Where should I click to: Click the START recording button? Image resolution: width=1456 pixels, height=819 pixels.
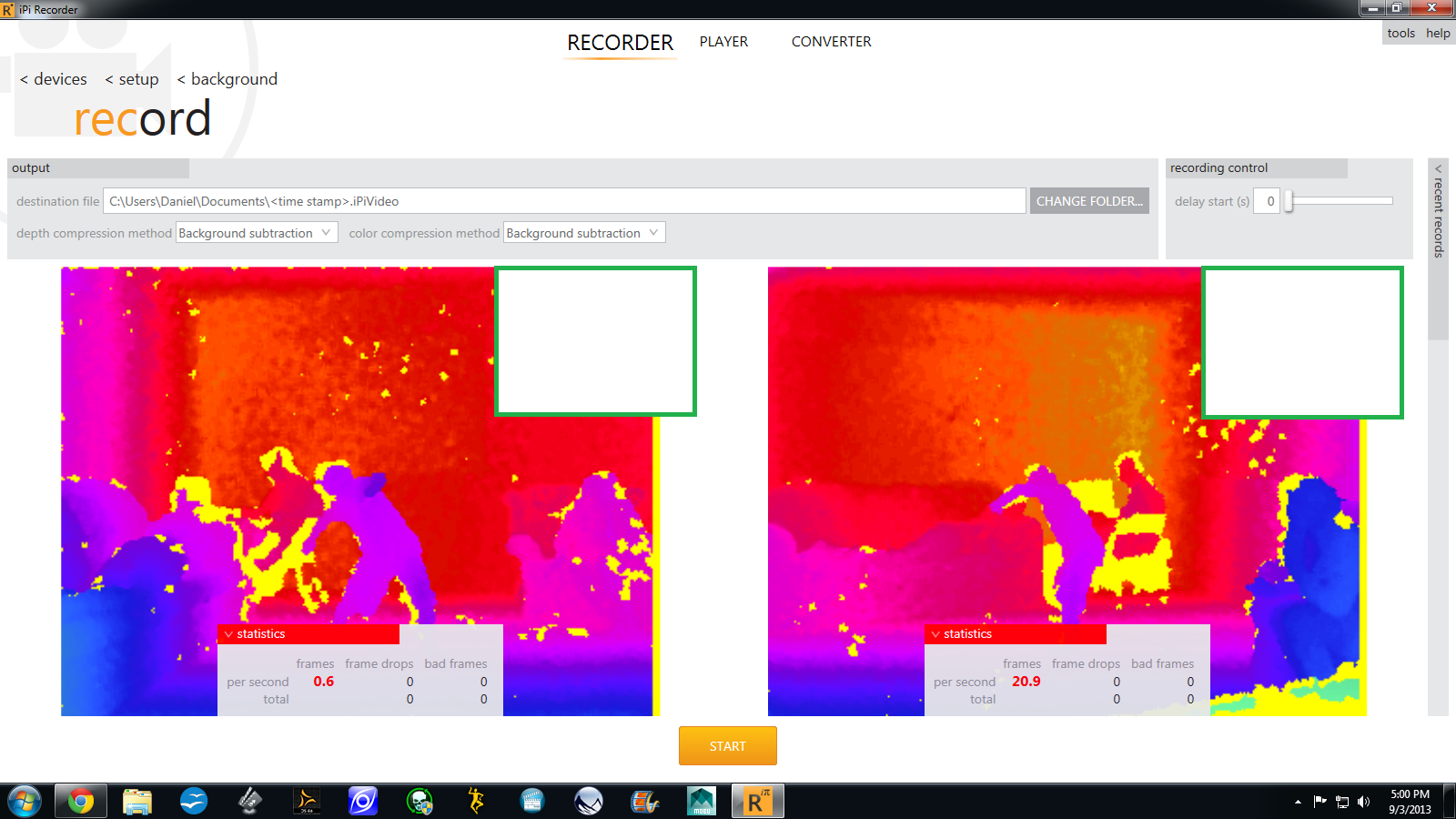(x=728, y=746)
